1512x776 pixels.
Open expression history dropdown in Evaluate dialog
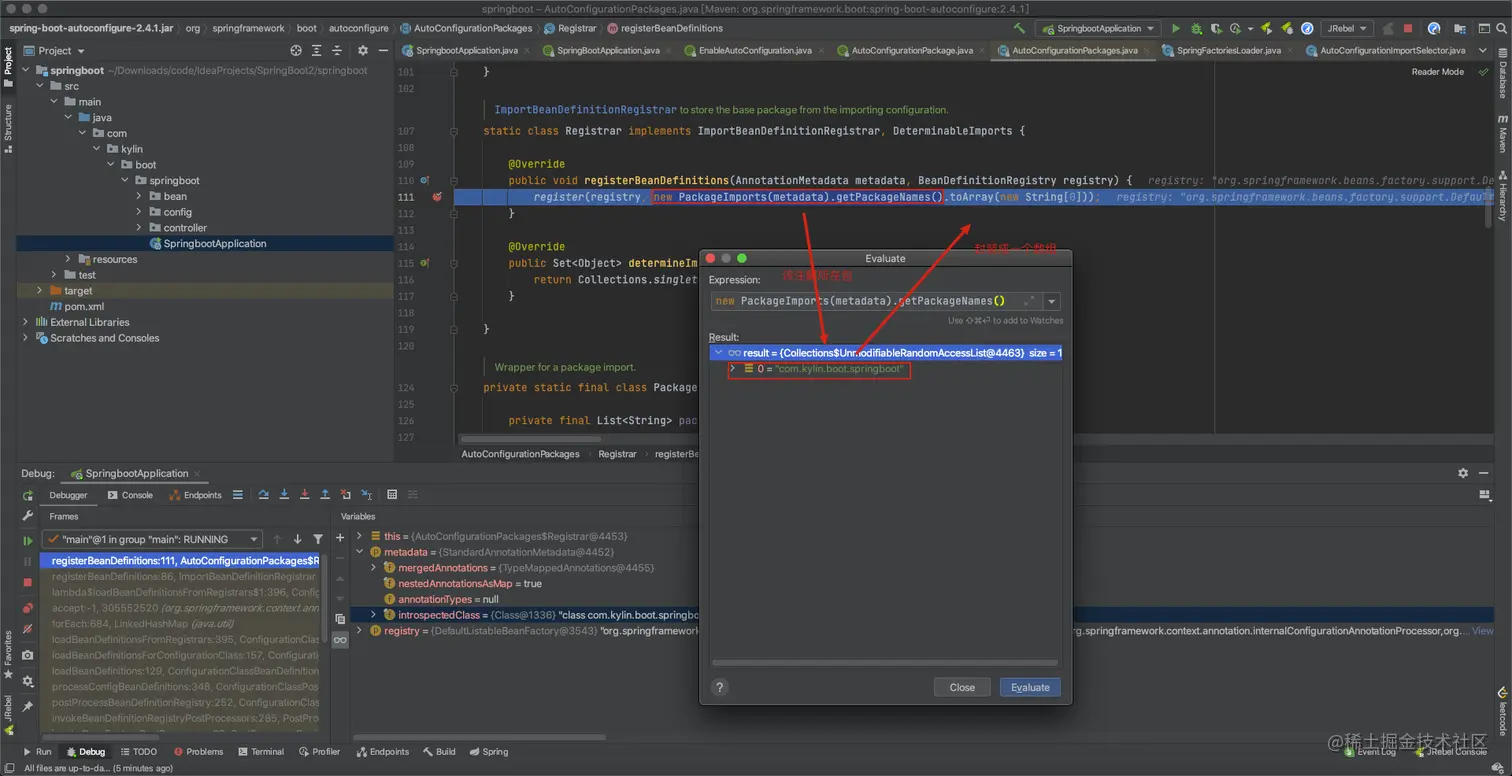1051,301
